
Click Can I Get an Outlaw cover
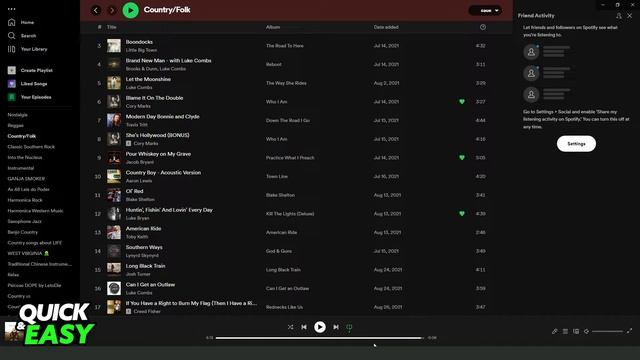(114, 288)
